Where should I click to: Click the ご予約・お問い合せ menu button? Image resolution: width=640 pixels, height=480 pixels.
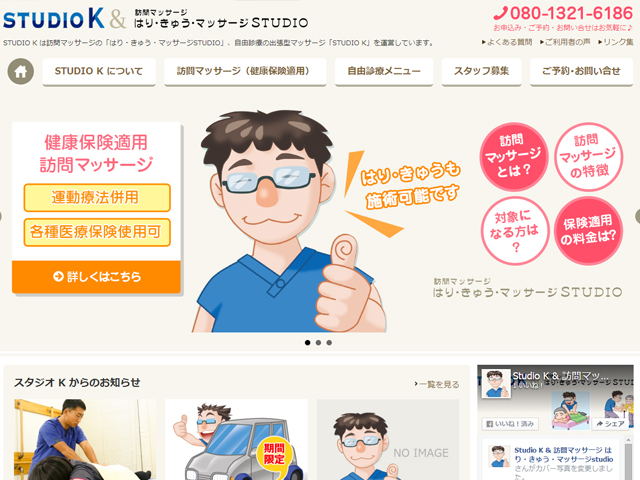click(x=581, y=71)
